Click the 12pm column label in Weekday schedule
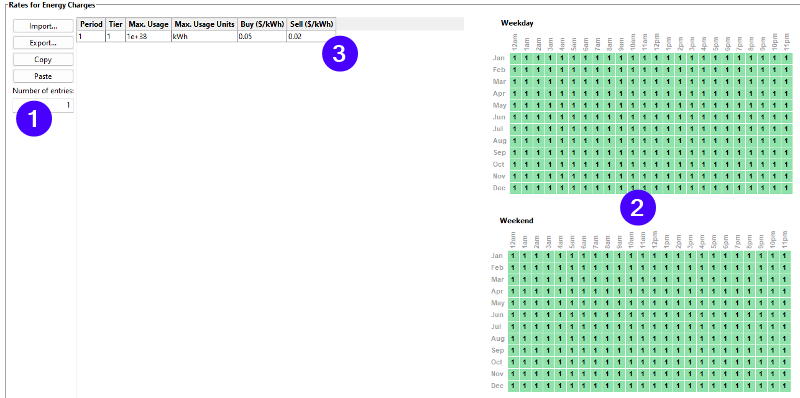Image resolution: width=800 pixels, height=398 pixels. [x=657, y=41]
